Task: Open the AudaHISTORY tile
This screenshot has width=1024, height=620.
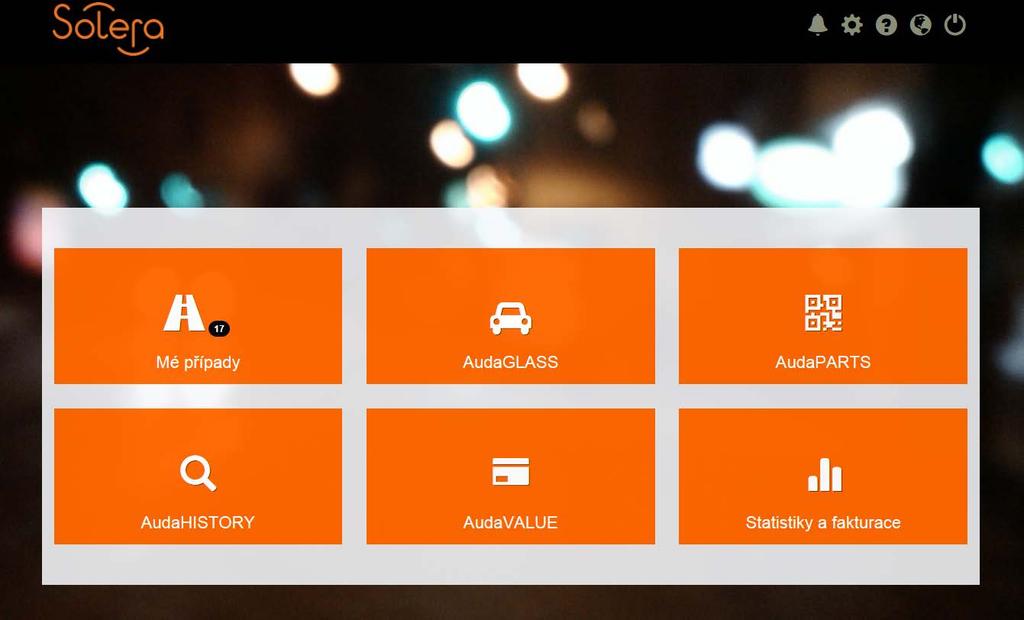Action: coord(198,476)
